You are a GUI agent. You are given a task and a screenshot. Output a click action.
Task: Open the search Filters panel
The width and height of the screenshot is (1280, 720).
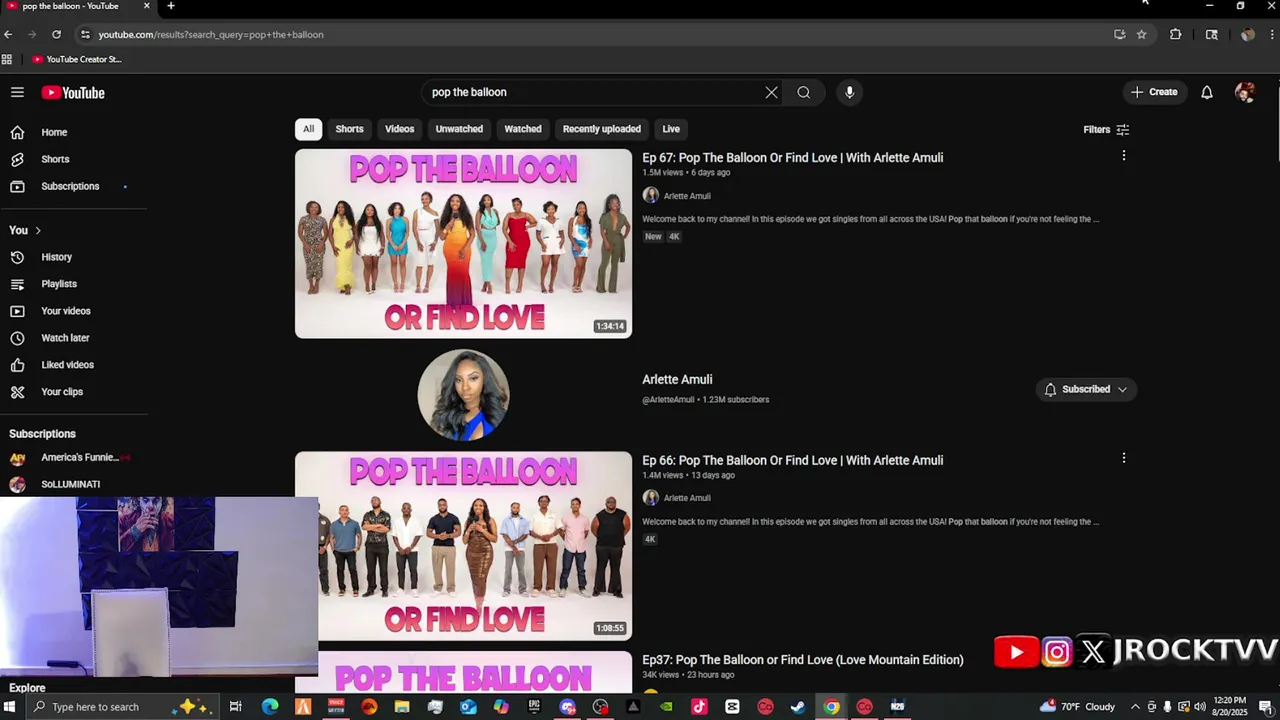point(1106,129)
